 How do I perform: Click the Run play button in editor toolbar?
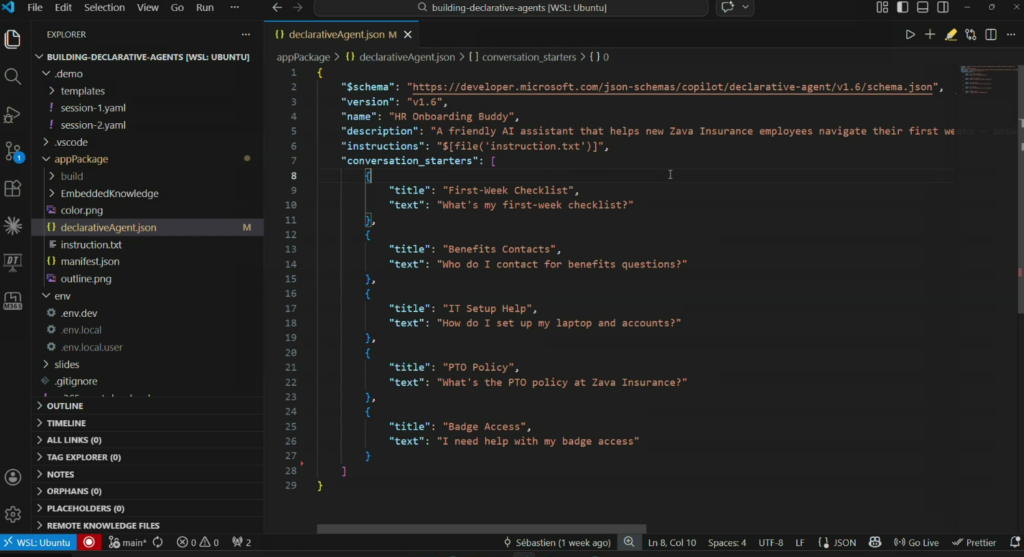tap(910, 34)
